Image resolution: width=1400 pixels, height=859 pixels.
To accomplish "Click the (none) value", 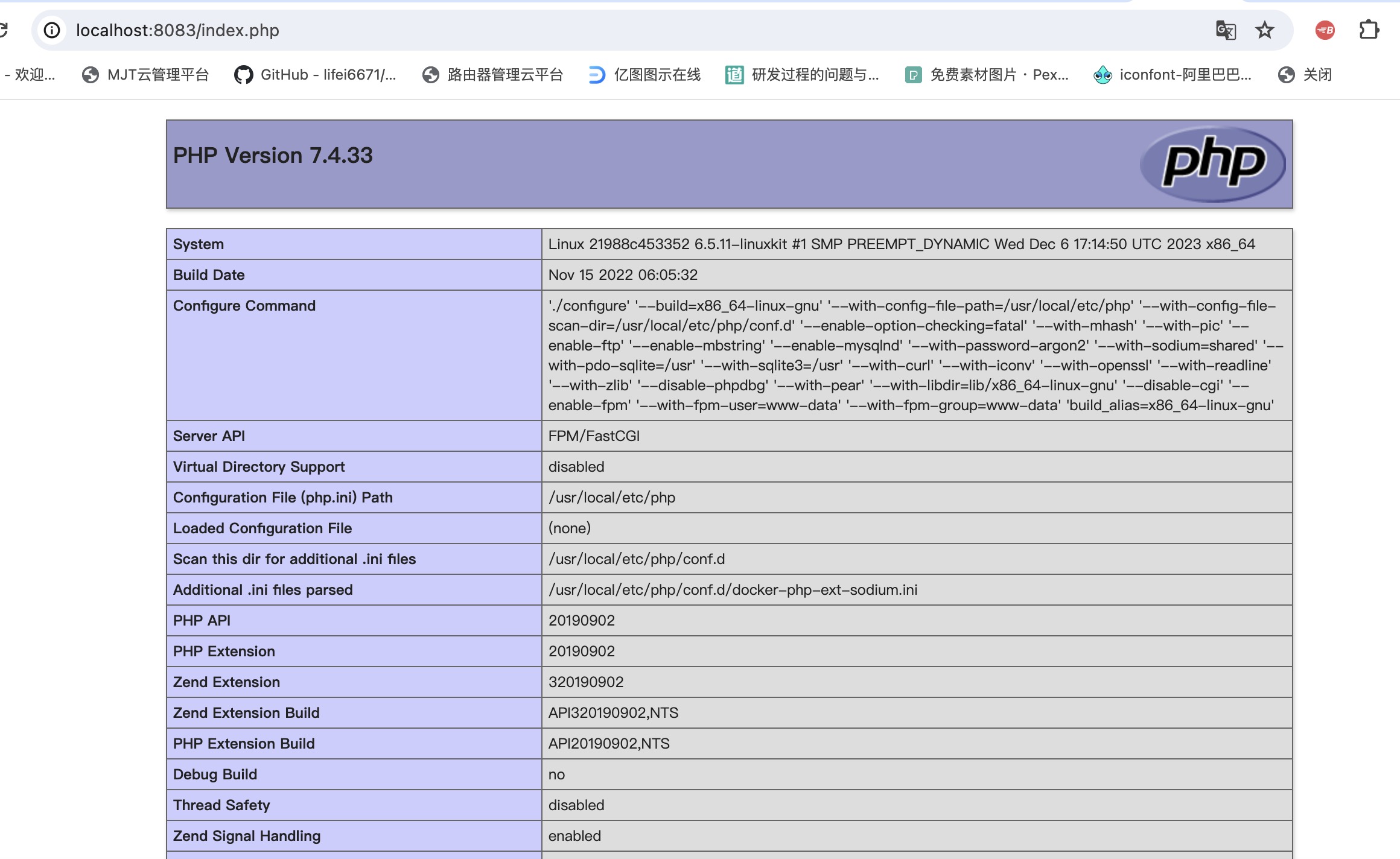I will [570, 528].
